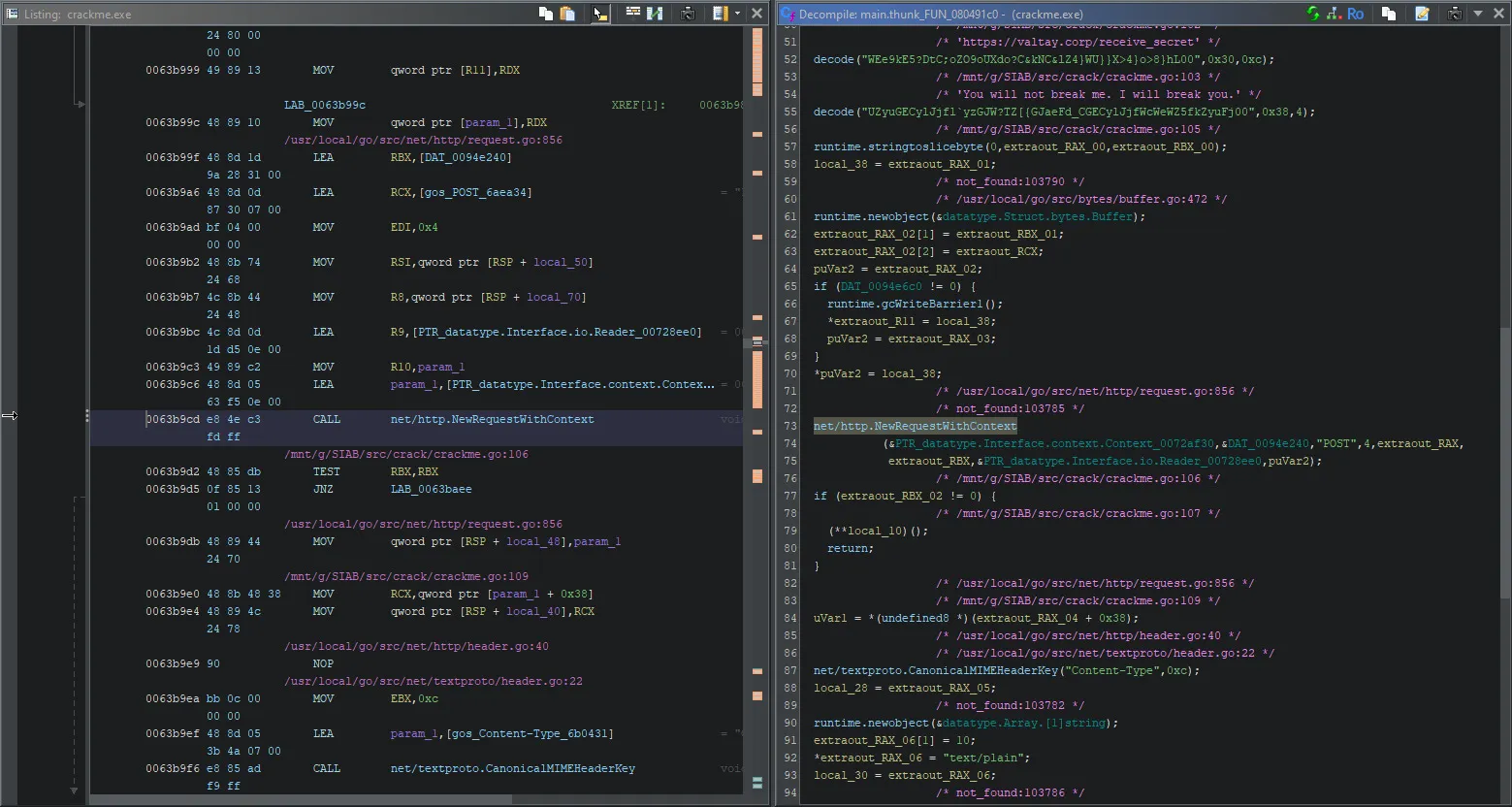Select address 0063b9cd in the Listing
This screenshot has height=807, width=1512.
pos(175,419)
